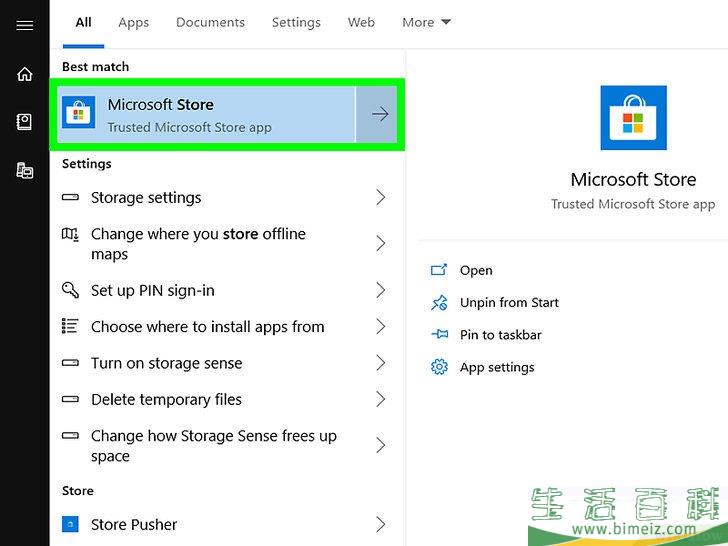Click the Pin to taskbar pin icon
The height and width of the screenshot is (546, 728).
[439, 334]
